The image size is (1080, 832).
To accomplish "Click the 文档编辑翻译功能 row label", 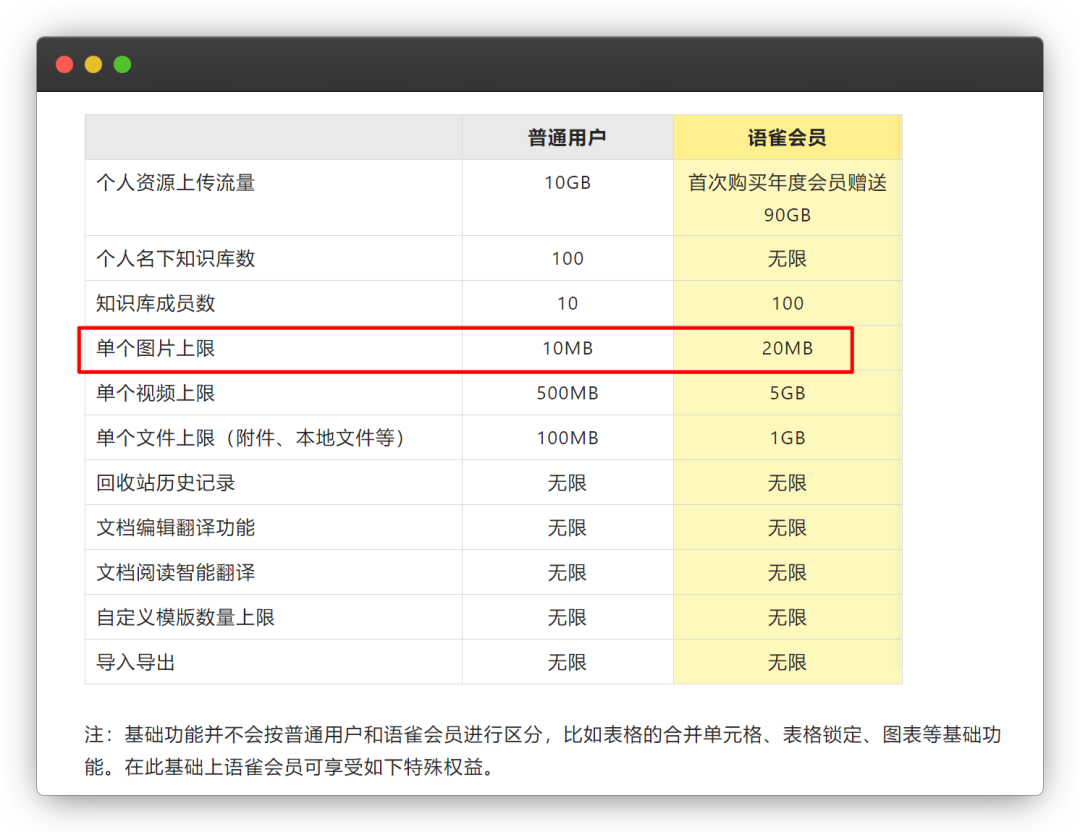I will pos(176,528).
